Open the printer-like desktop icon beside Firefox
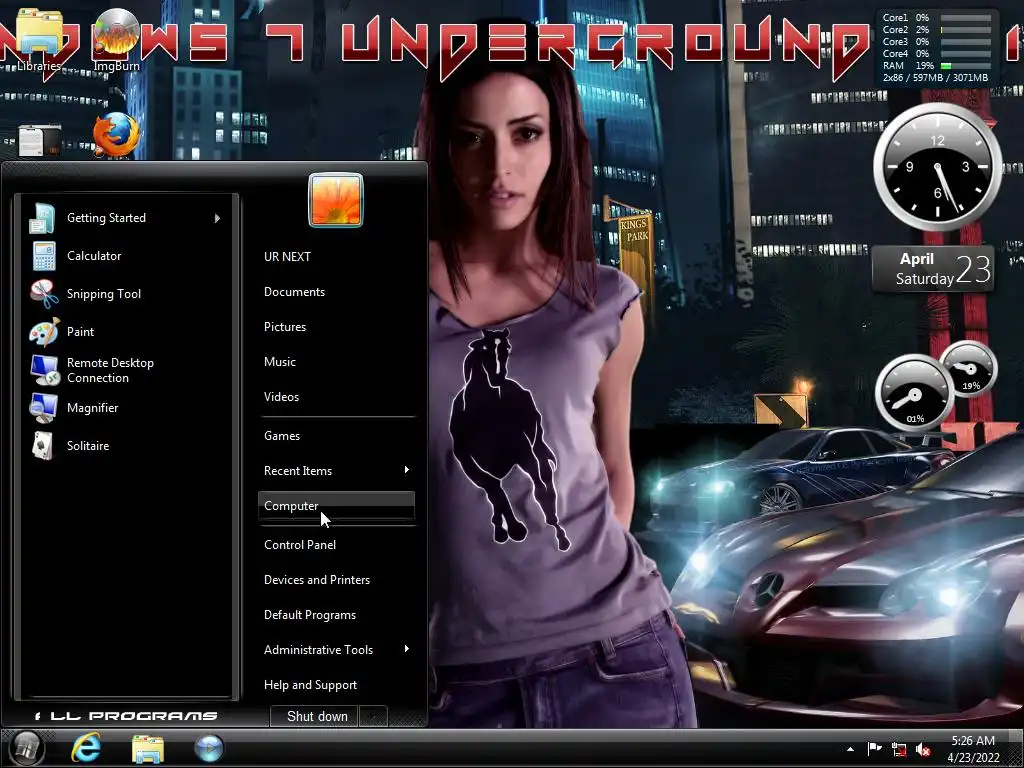The width and height of the screenshot is (1024, 768). pyautogui.click(x=39, y=139)
